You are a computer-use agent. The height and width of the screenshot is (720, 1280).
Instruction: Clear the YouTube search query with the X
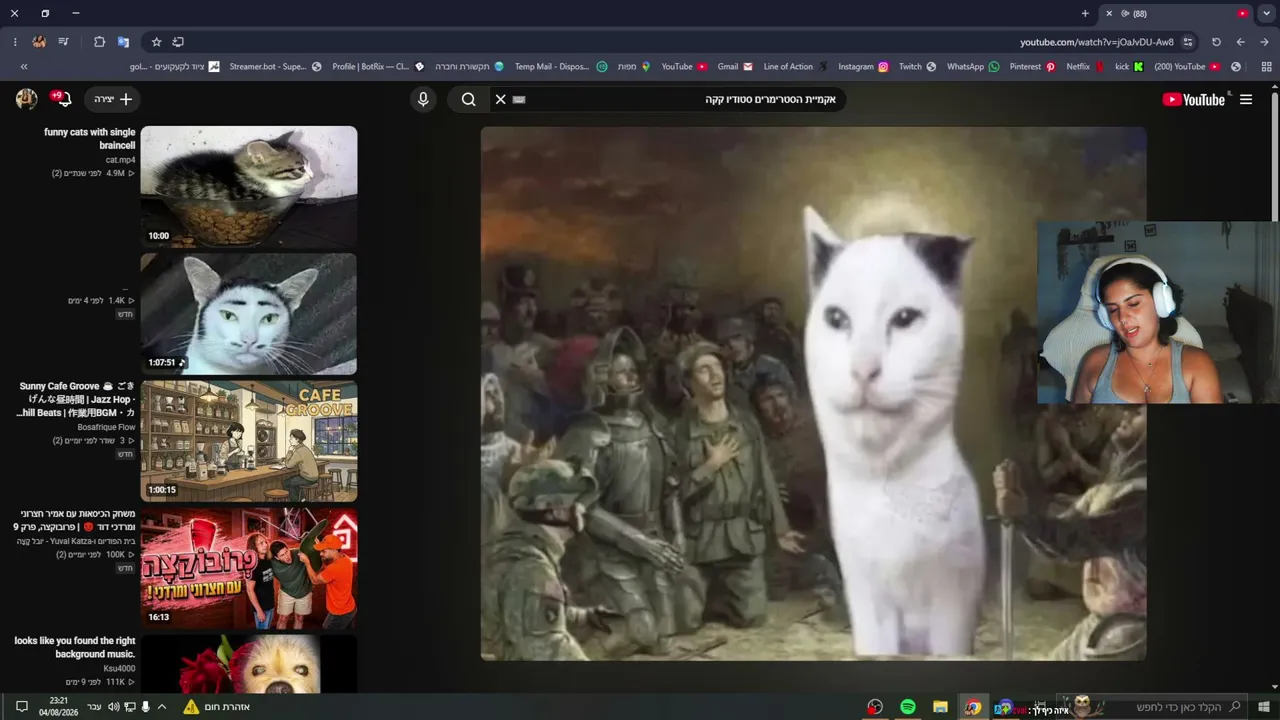tap(501, 99)
